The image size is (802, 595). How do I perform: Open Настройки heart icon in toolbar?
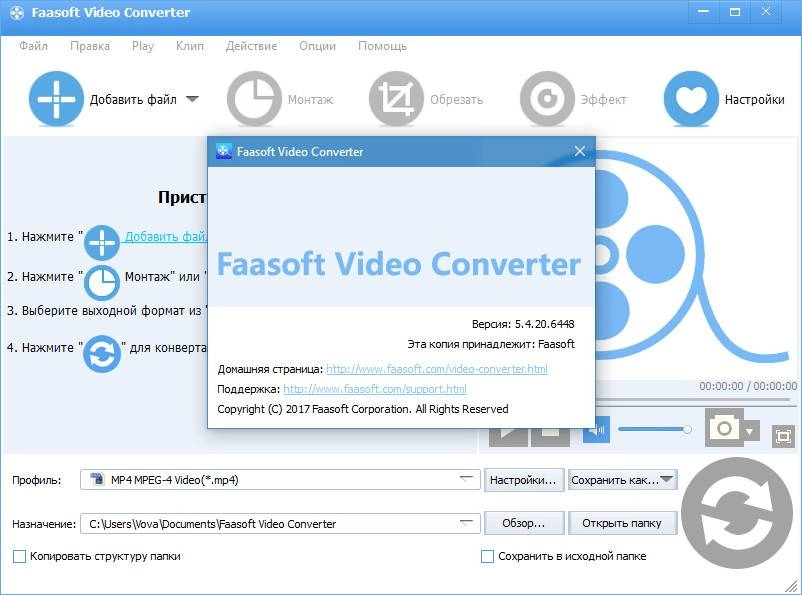pos(691,99)
